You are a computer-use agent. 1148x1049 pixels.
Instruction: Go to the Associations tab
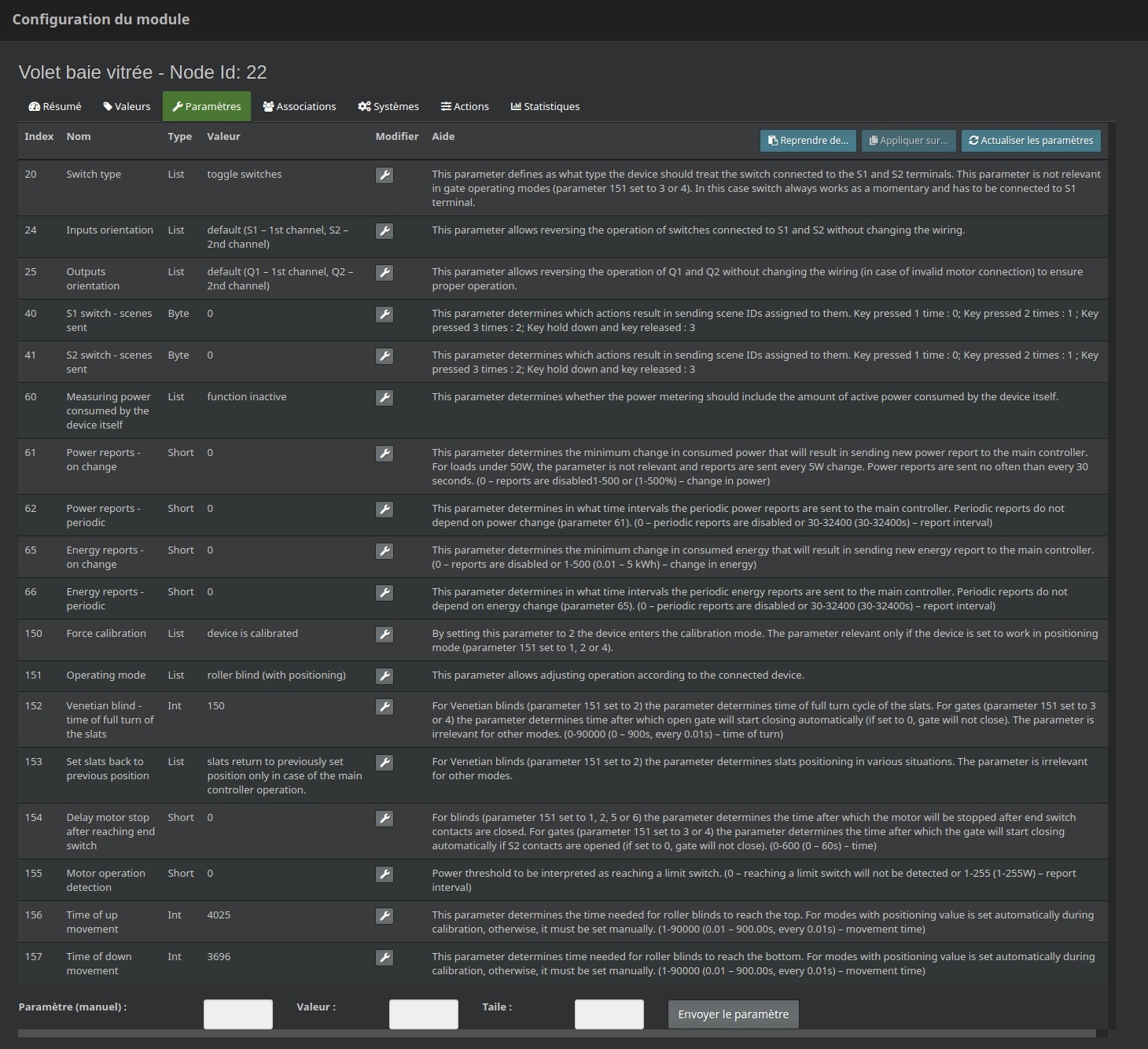tap(300, 107)
